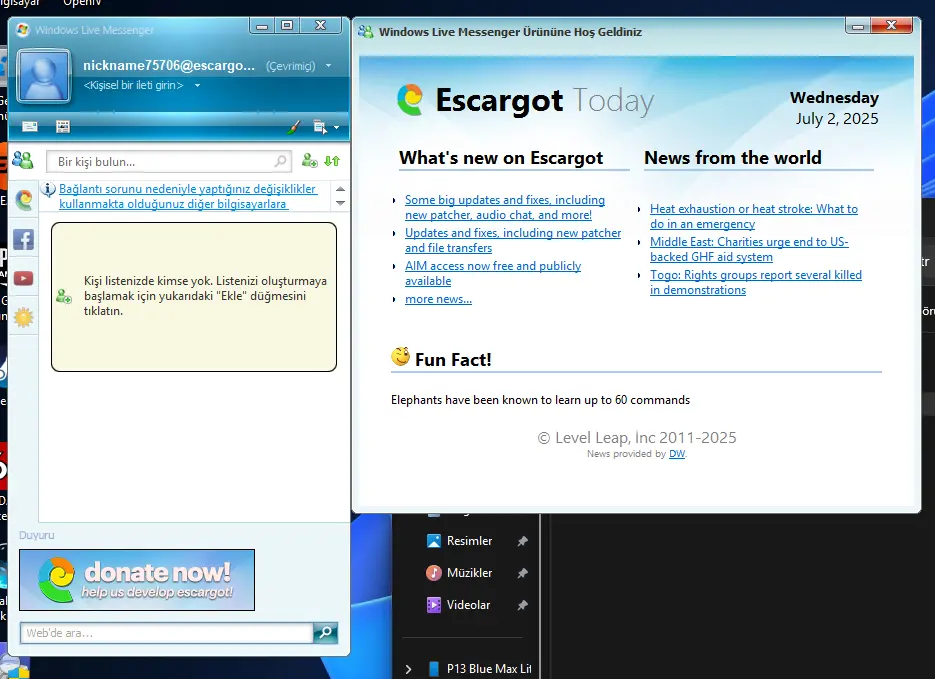Viewport: 935px width, 679px height.
Task: Click the winking smiley Fun Fact icon
Action: tap(401, 356)
